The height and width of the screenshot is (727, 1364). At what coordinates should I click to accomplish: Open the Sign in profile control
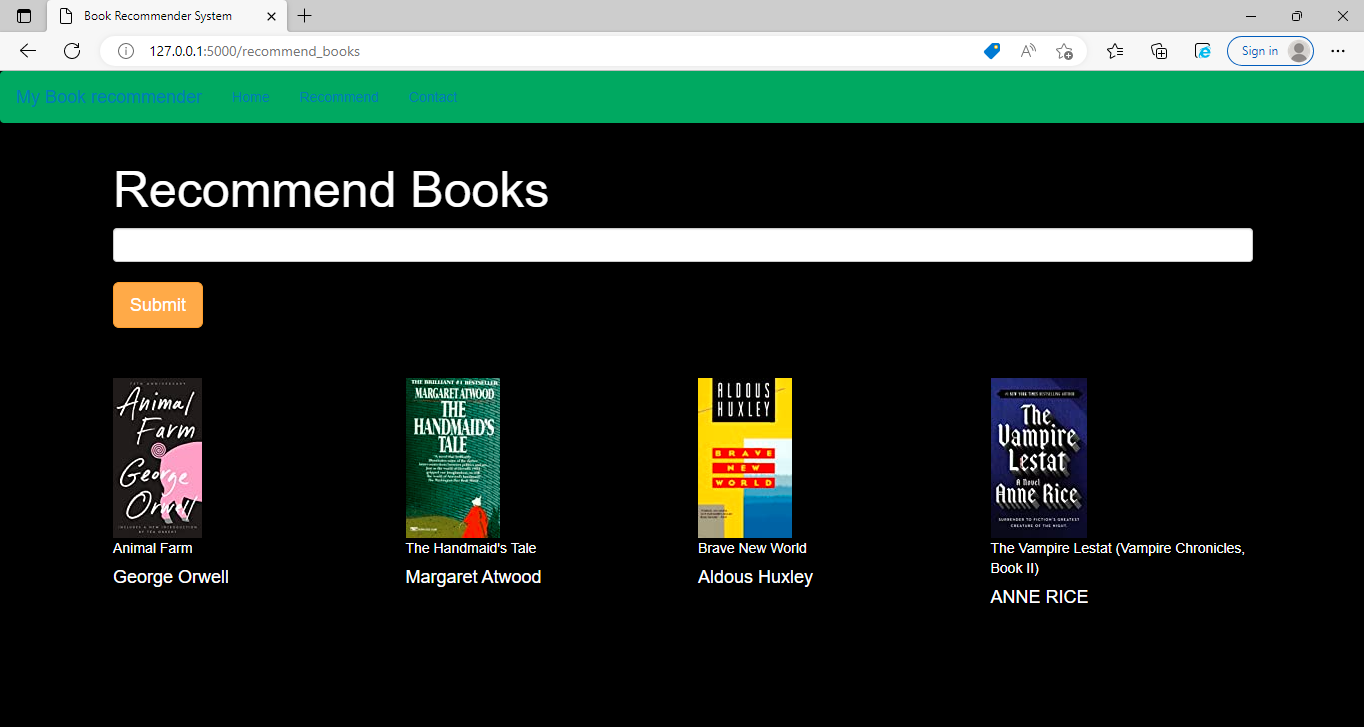(1270, 51)
